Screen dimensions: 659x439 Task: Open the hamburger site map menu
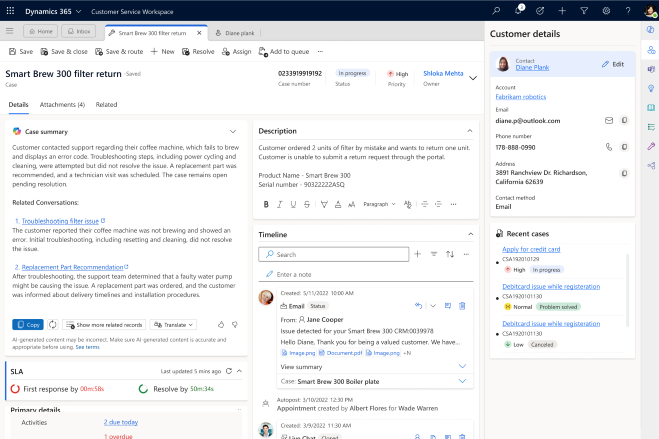[10, 31]
